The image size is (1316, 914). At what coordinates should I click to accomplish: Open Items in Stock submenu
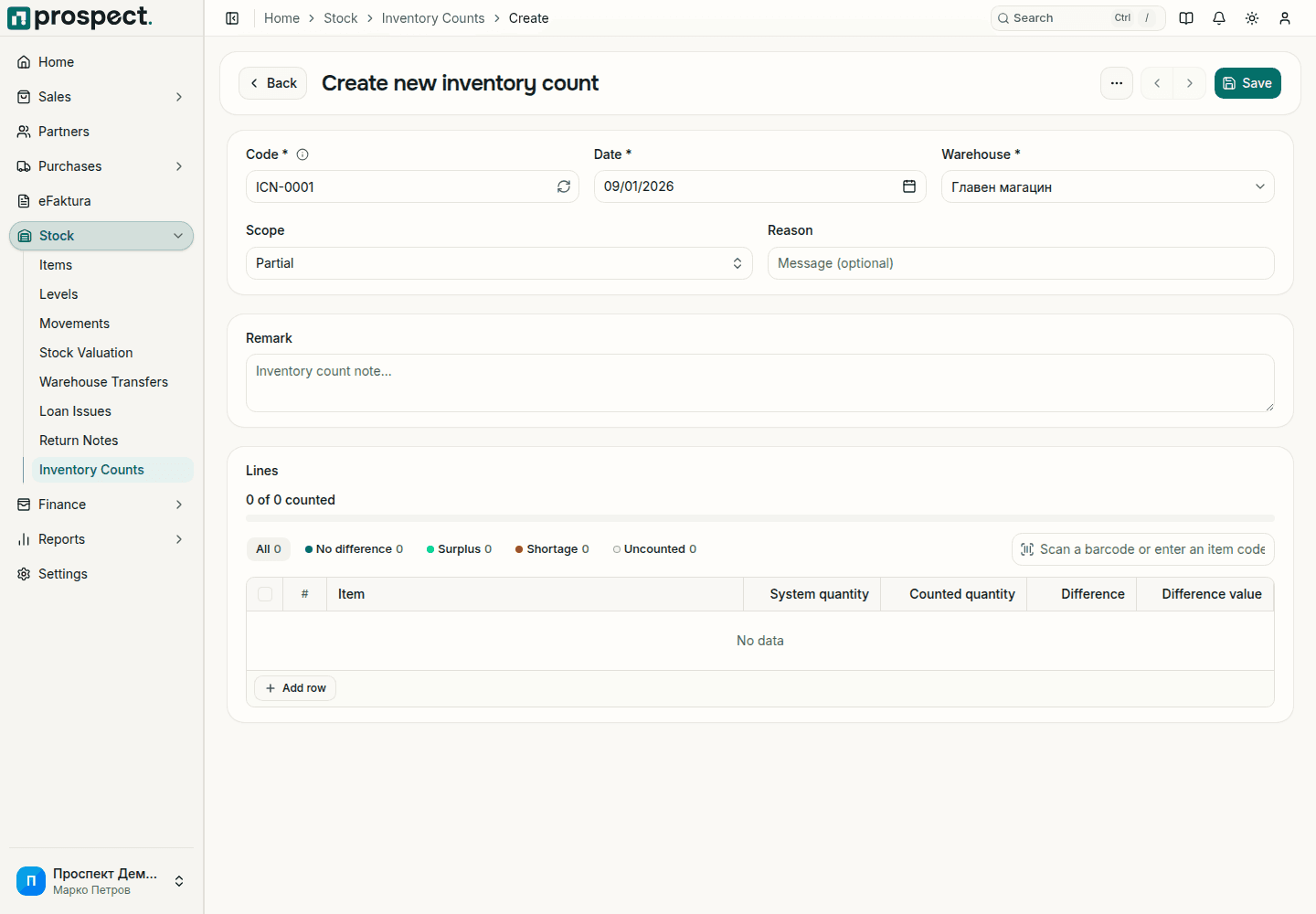[x=112, y=265]
